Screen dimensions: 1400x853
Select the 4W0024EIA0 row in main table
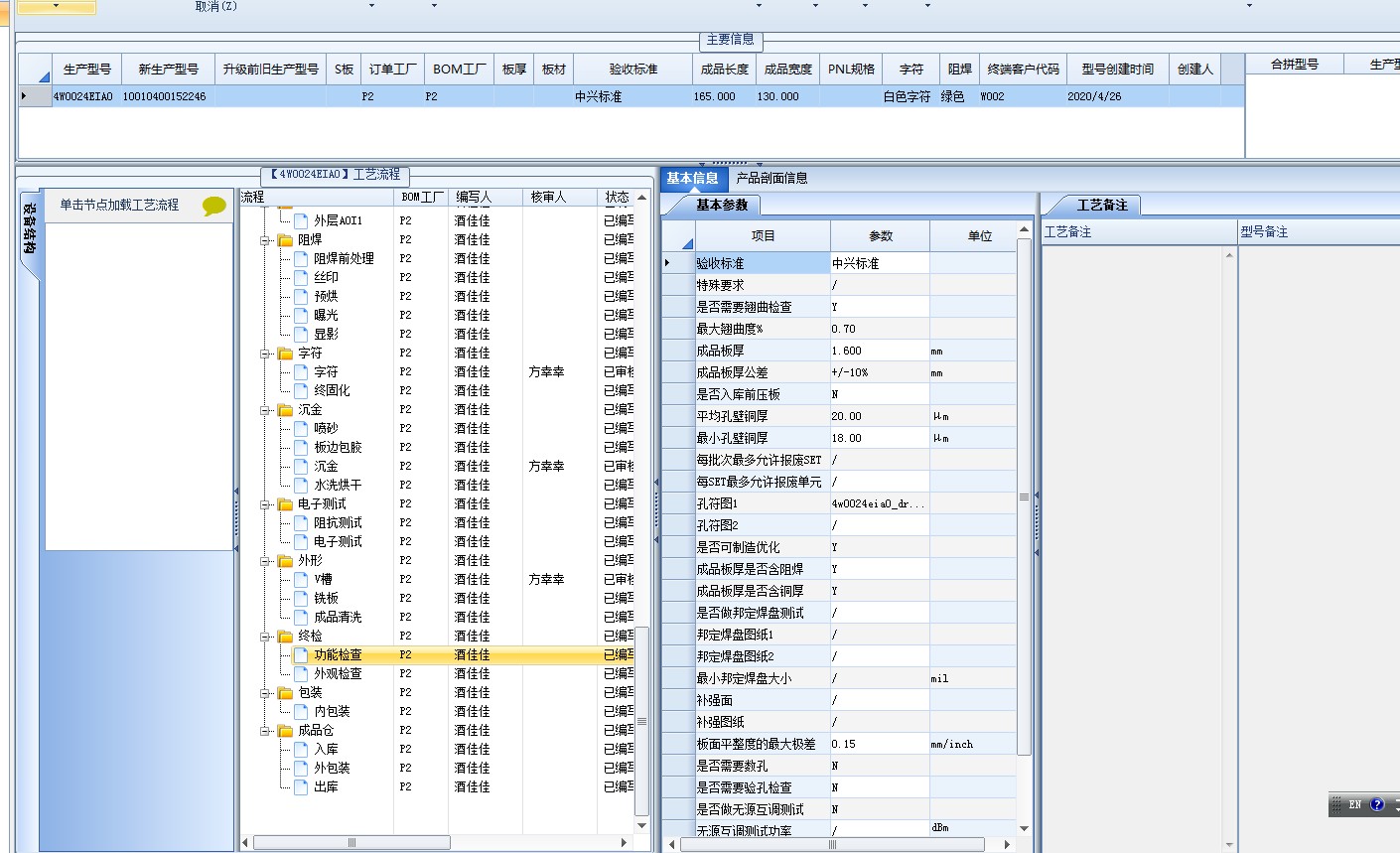click(631, 96)
